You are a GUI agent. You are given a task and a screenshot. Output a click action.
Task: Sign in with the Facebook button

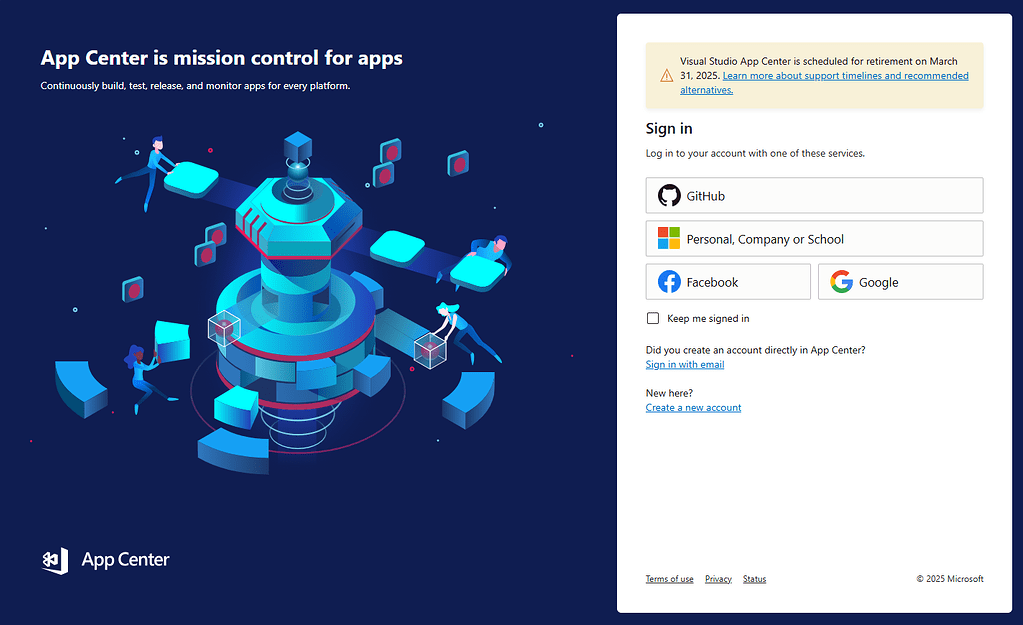728,282
